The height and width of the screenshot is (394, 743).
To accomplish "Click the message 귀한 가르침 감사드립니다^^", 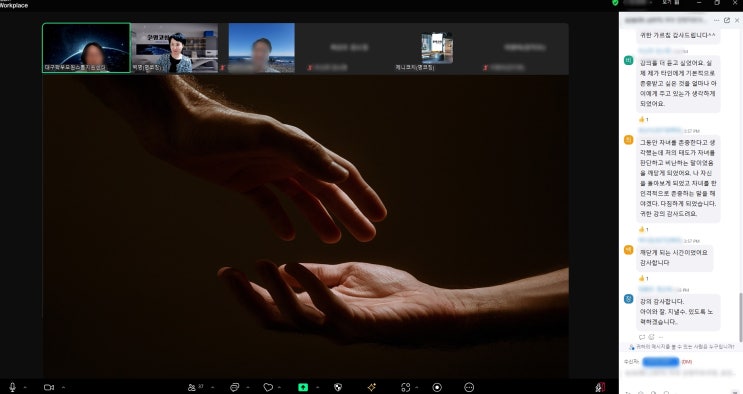I will (678, 35).
